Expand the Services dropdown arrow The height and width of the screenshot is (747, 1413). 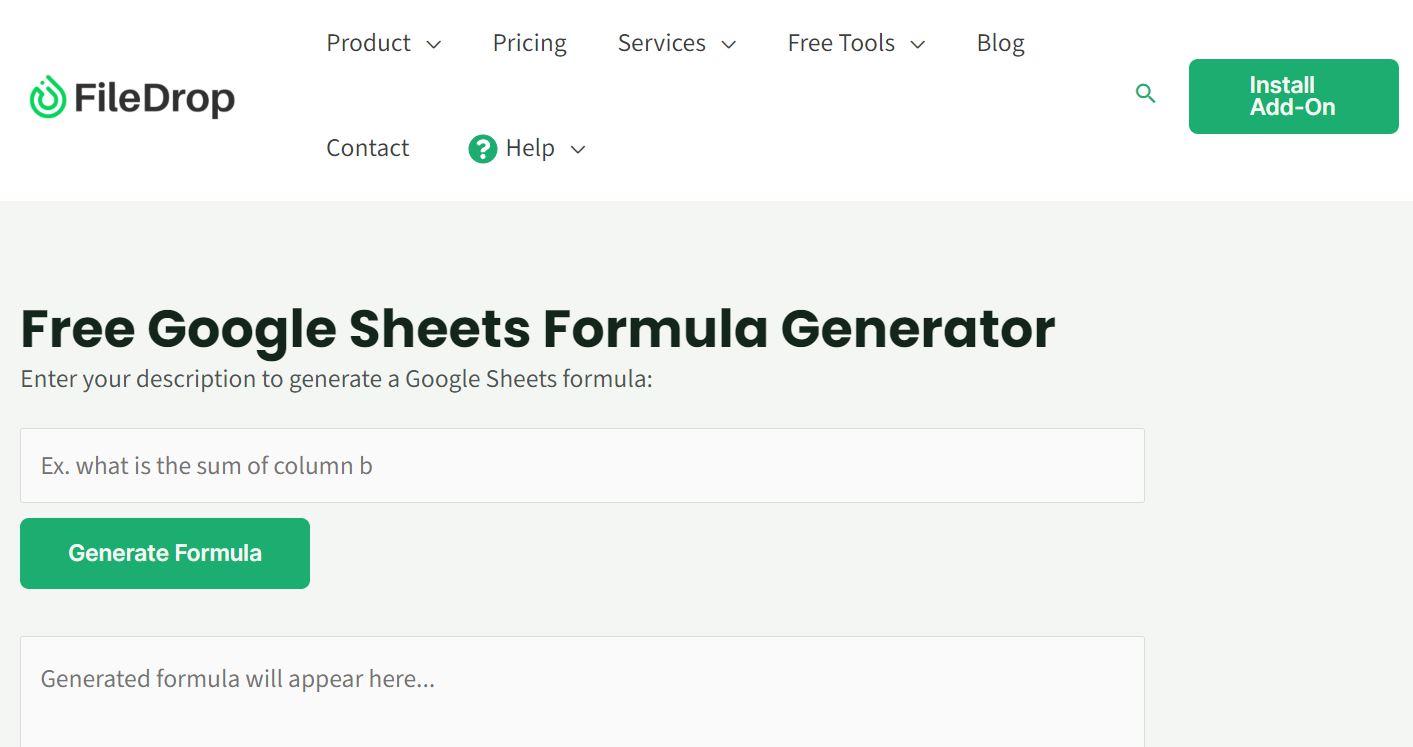click(x=729, y=44)
